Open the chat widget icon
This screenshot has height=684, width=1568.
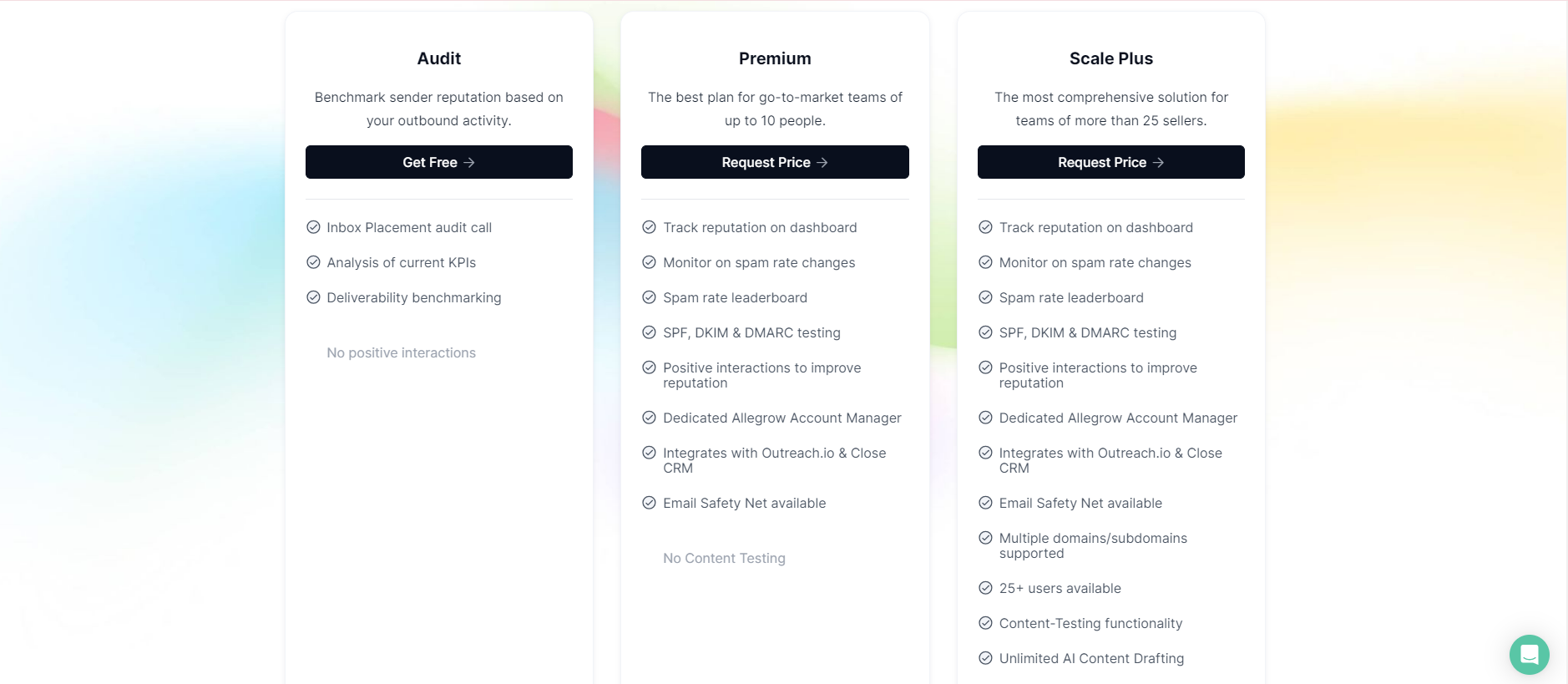click(1529, 654)
